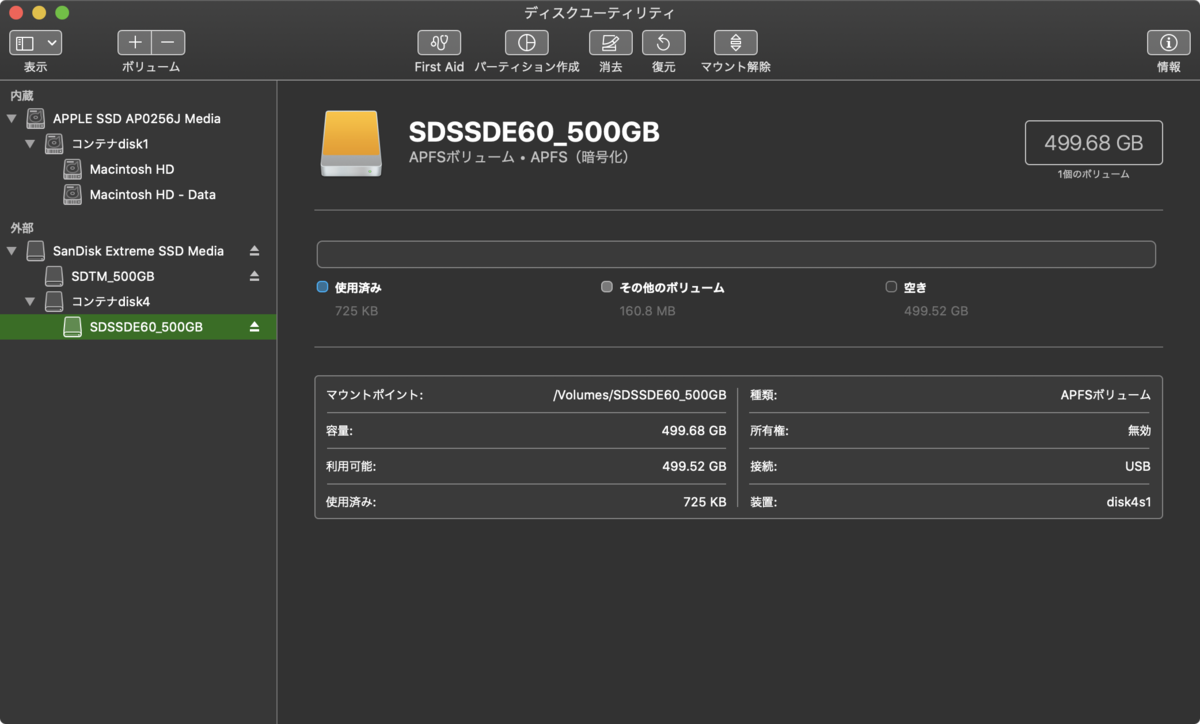Select コンテナdisk4 in sidebar
The height and width of the screenshot is (724, 1200).
tap(111, 301)
